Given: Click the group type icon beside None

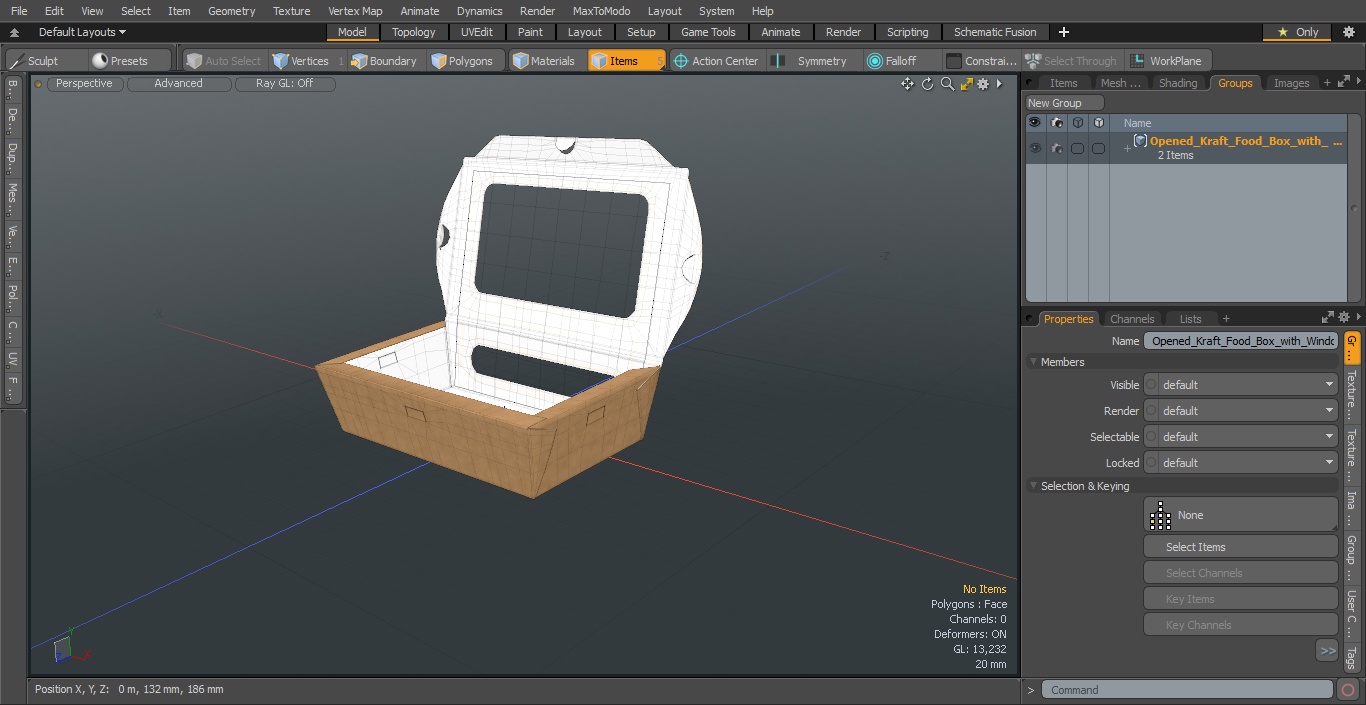Looking at the screenshot, I should point(1160,515).
